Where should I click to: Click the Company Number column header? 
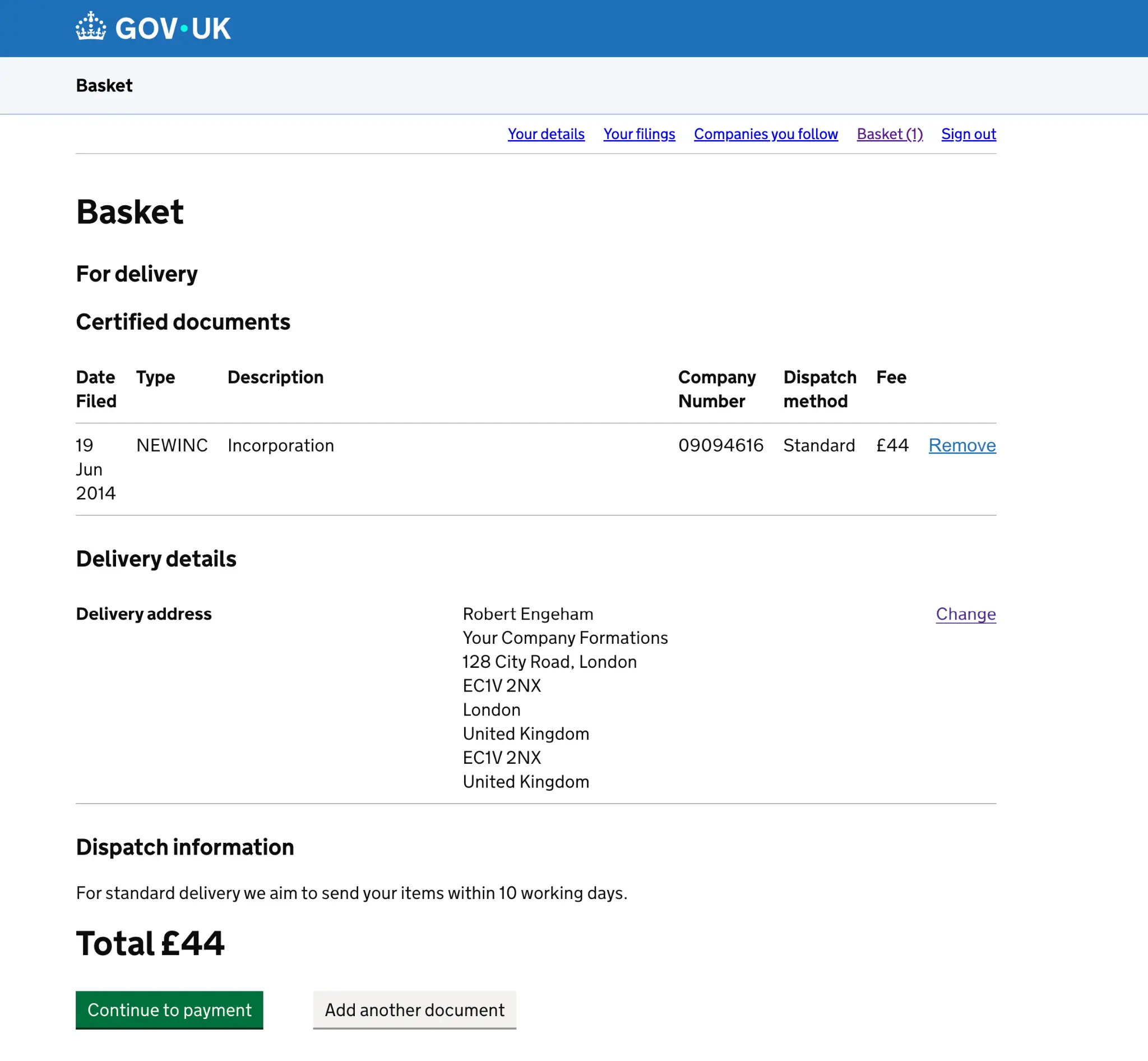point(717,389)
